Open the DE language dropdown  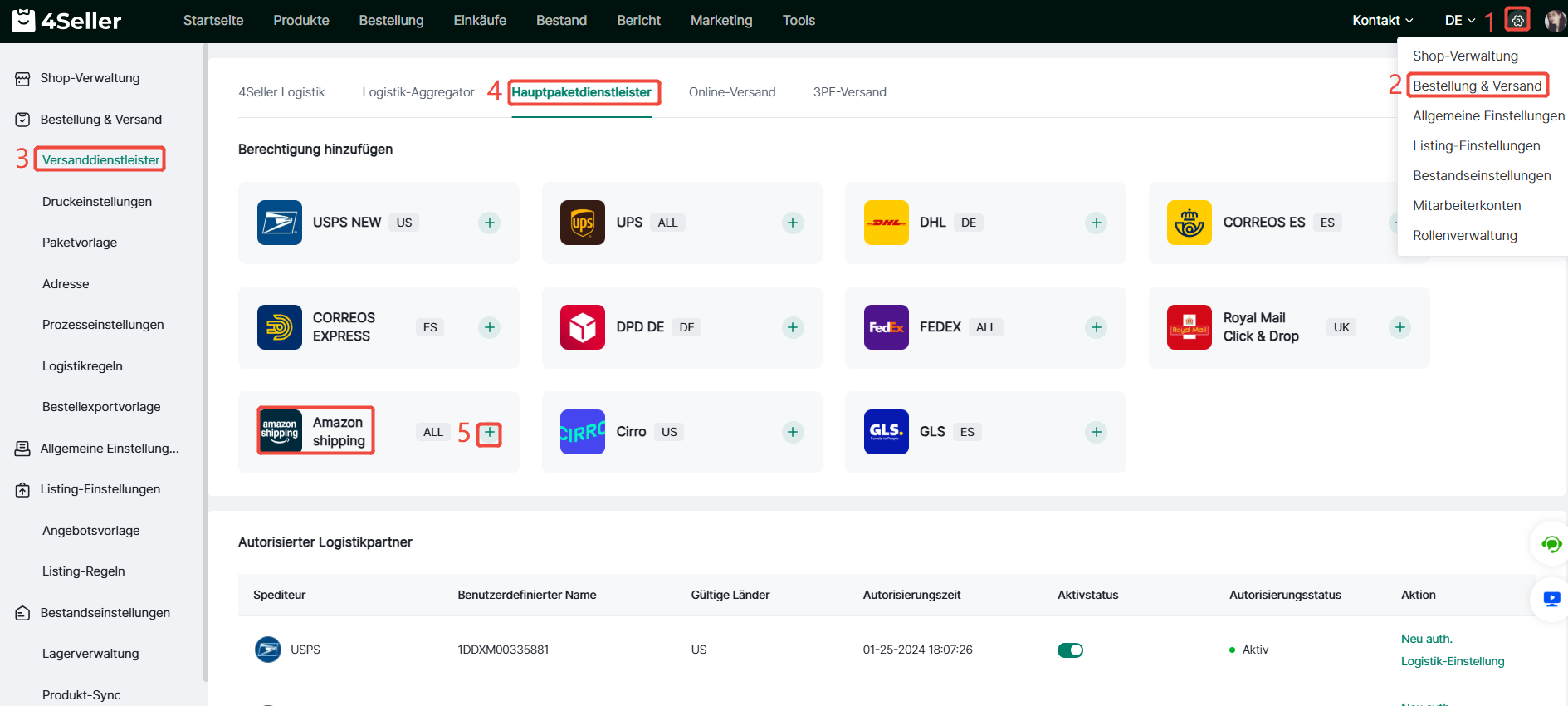pyautogui.click(x=1460, y=21)
